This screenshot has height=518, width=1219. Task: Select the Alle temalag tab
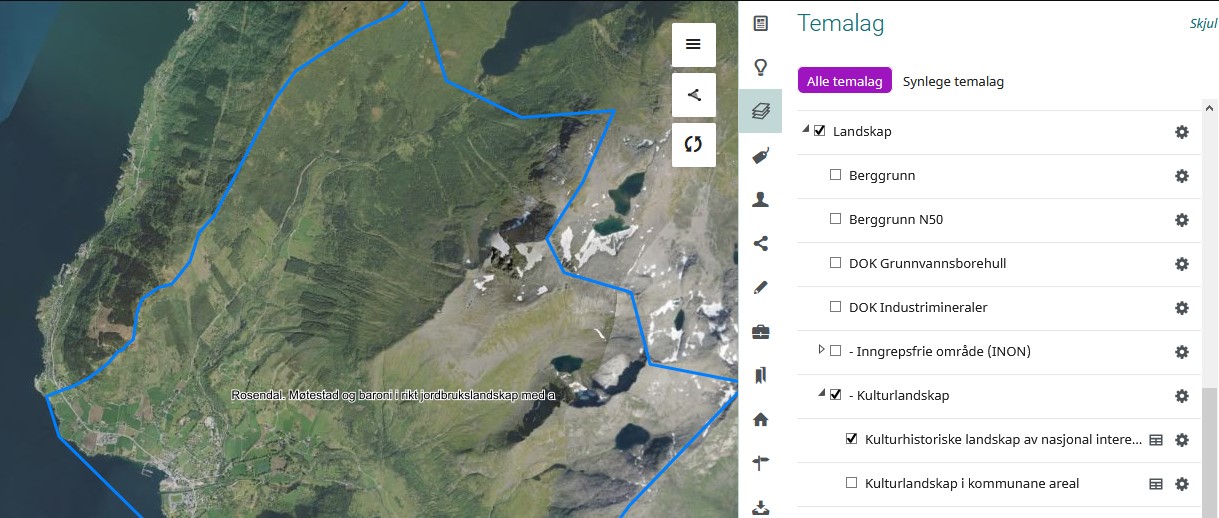(844, 82)
